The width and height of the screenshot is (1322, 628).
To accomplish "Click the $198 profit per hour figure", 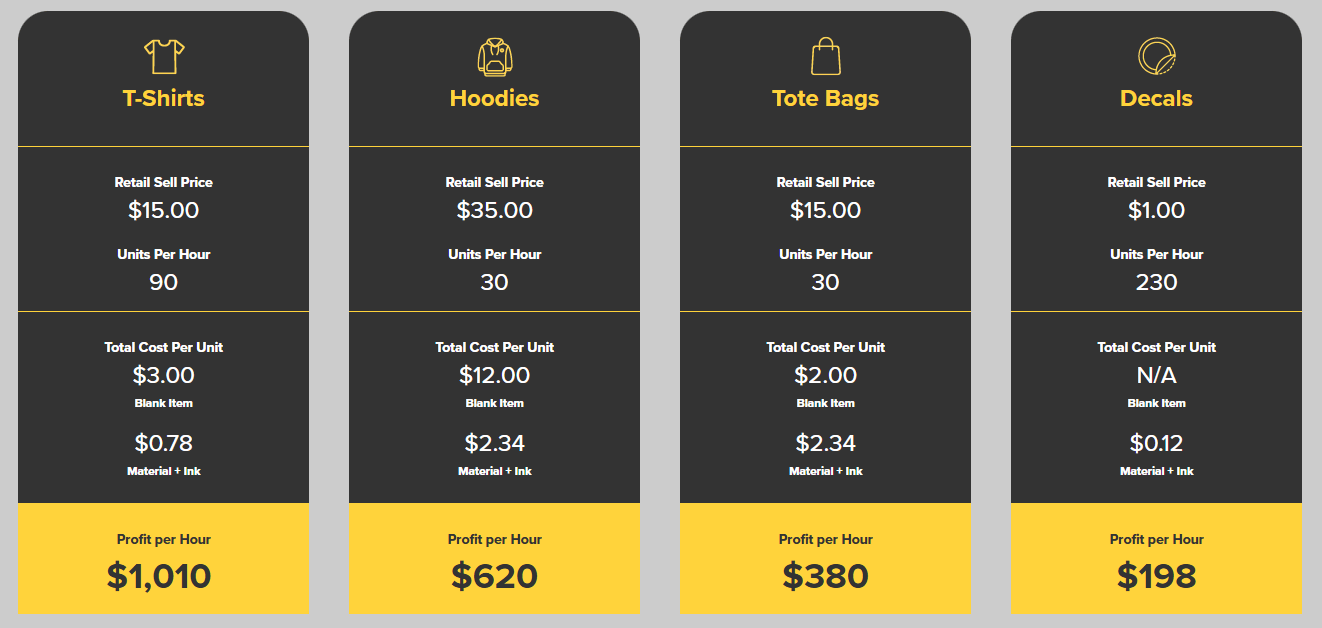I will click(x=1157, y=576).
